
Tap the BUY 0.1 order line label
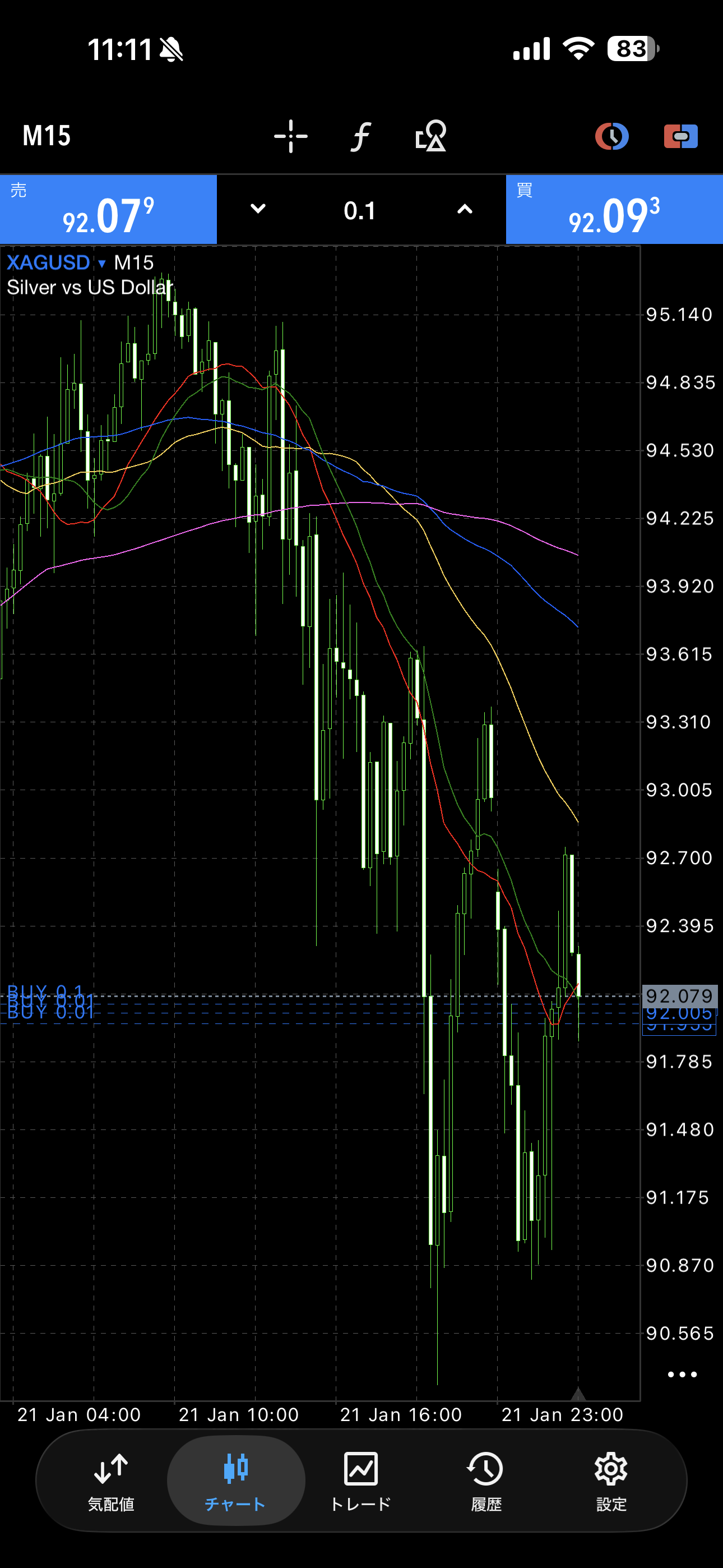[x=45, y=990]
